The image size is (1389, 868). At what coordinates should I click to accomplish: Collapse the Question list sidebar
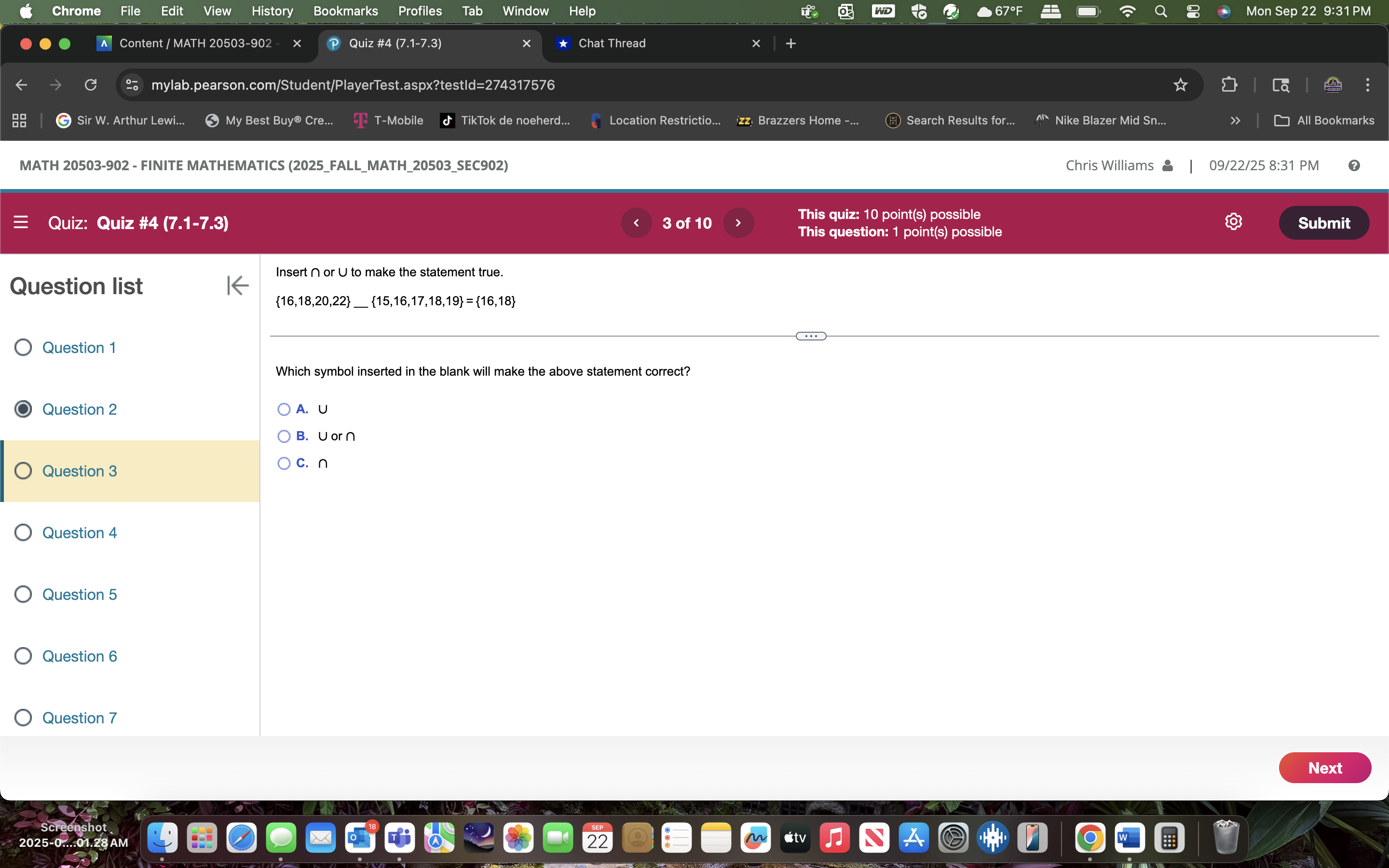click(237, 285)
